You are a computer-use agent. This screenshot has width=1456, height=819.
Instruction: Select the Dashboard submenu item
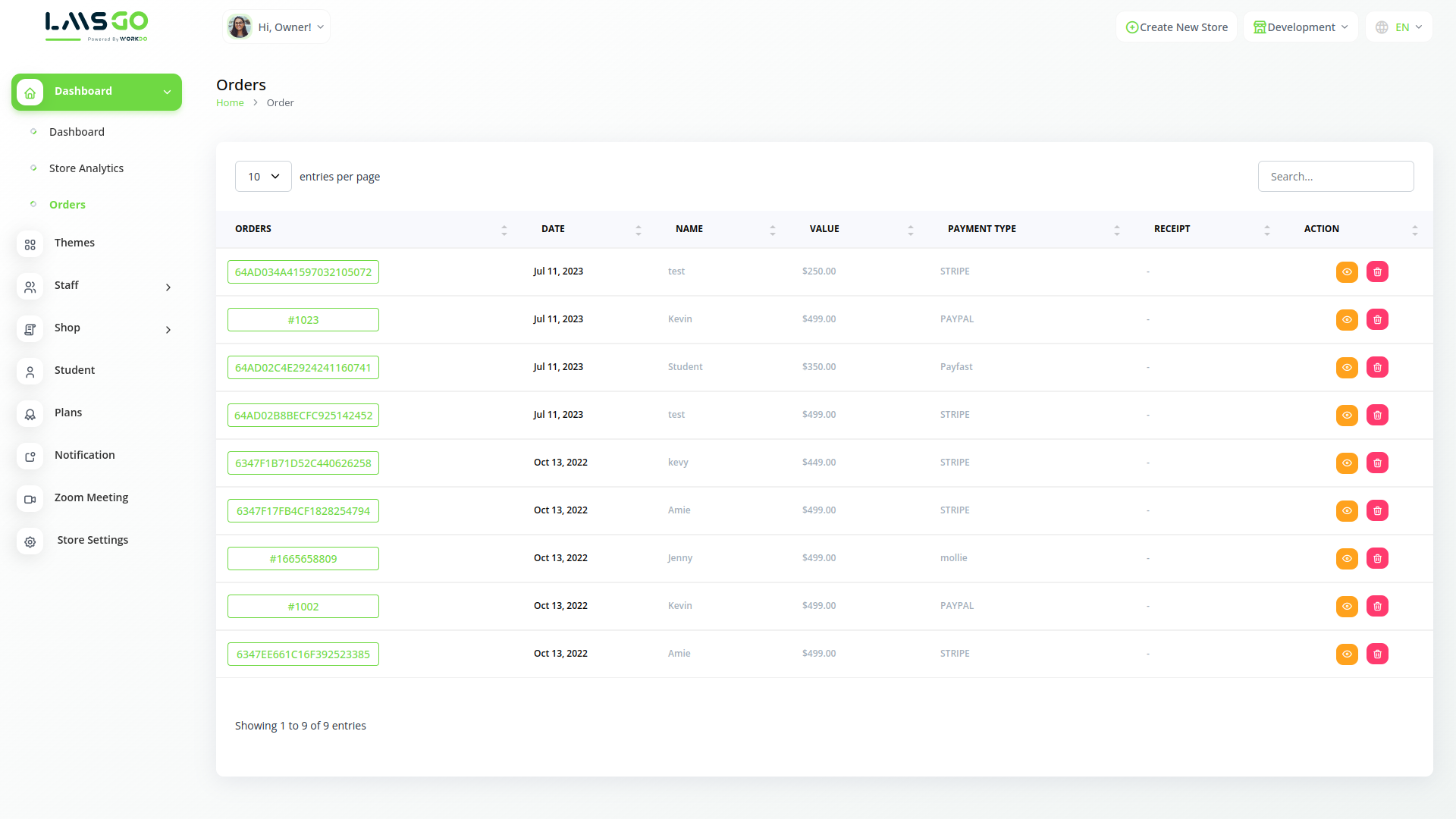coord(77,132)
